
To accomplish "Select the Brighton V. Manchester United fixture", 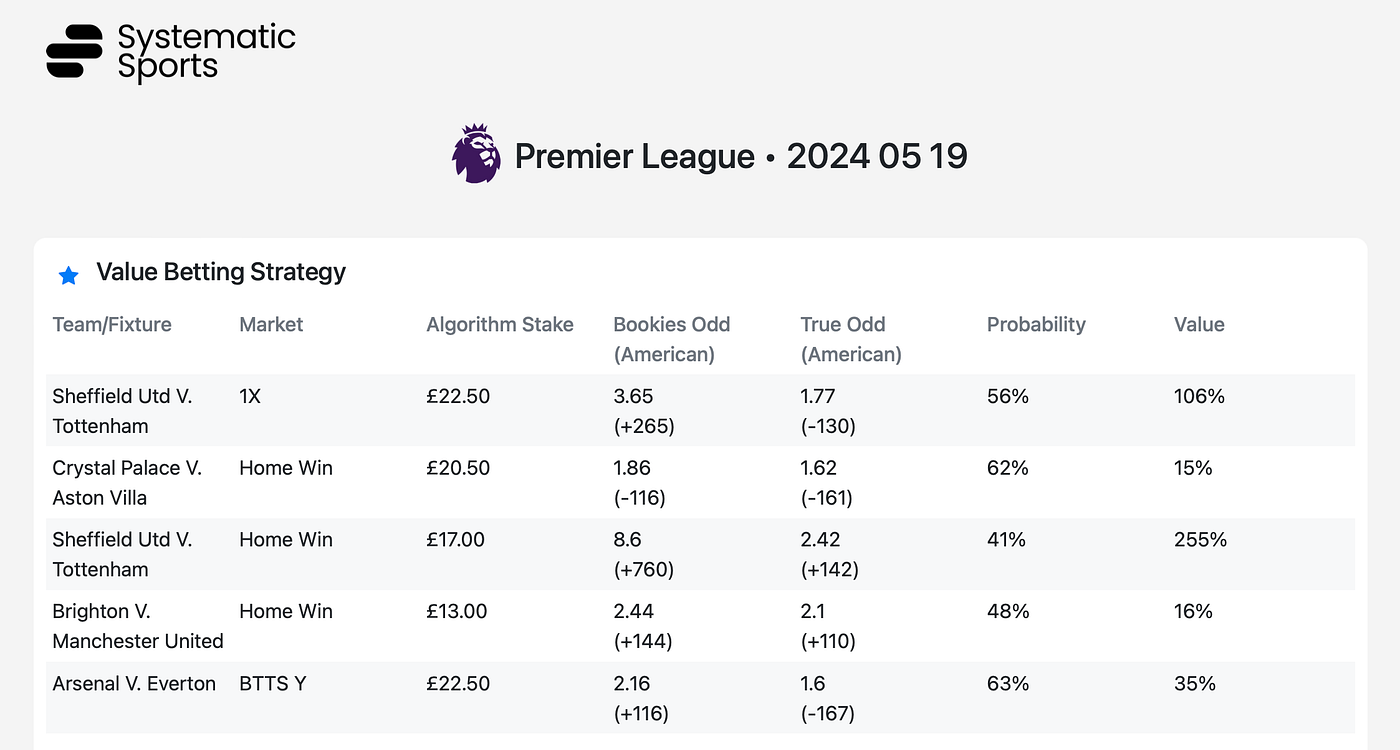I will pos(138,626).
